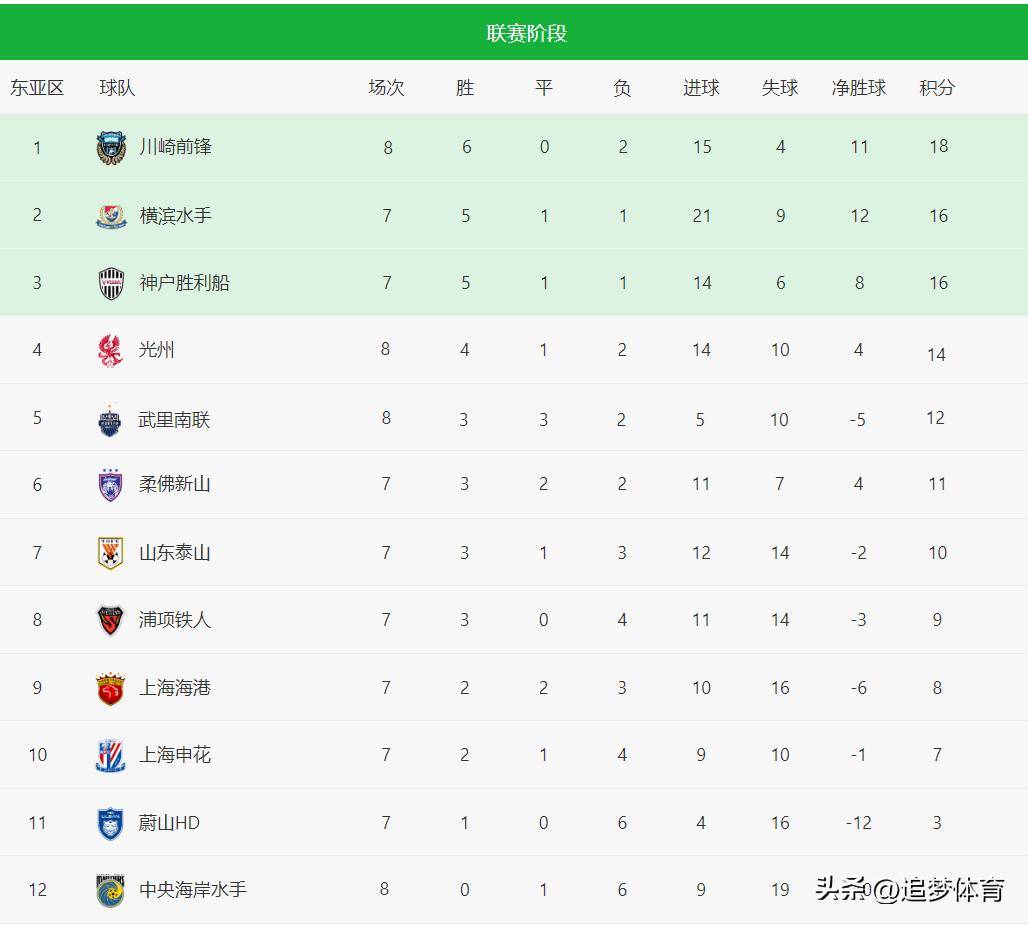Open the 上海海港 red crest icon
This screenshot has width=1028, height=925.
(110, 688)
